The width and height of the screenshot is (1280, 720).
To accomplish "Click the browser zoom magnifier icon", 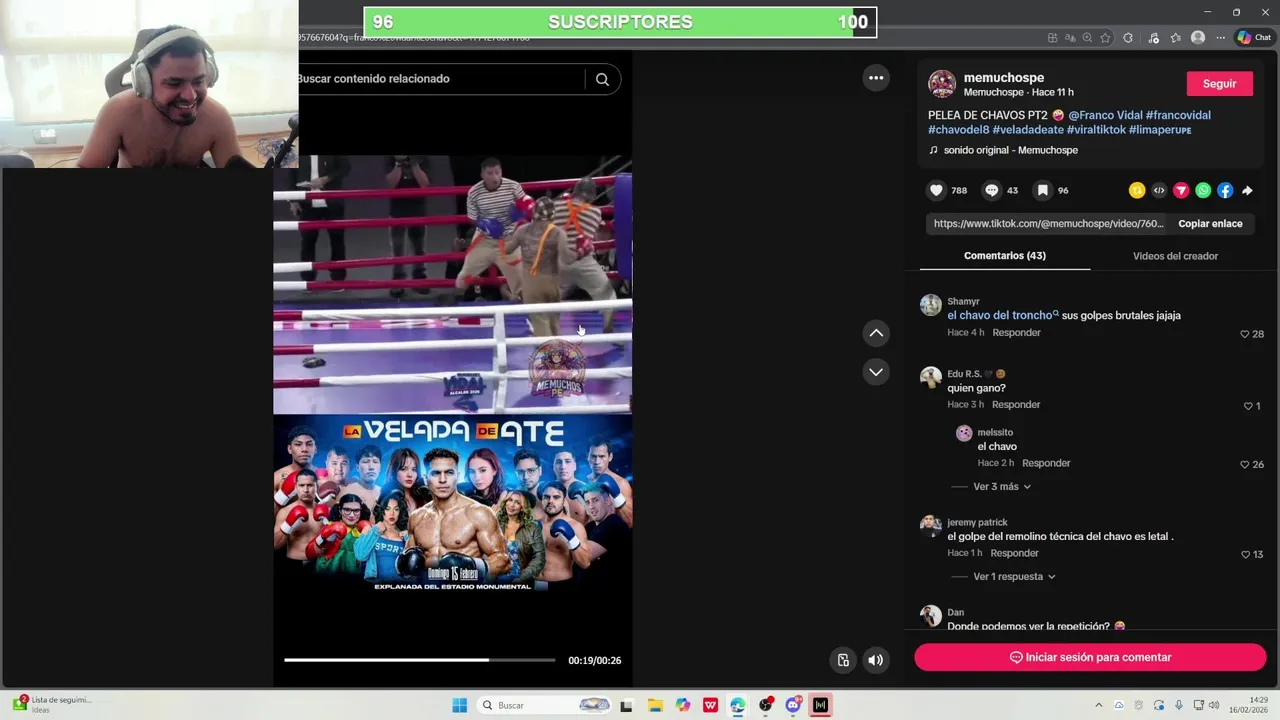I will click(x=1087, y=38).
